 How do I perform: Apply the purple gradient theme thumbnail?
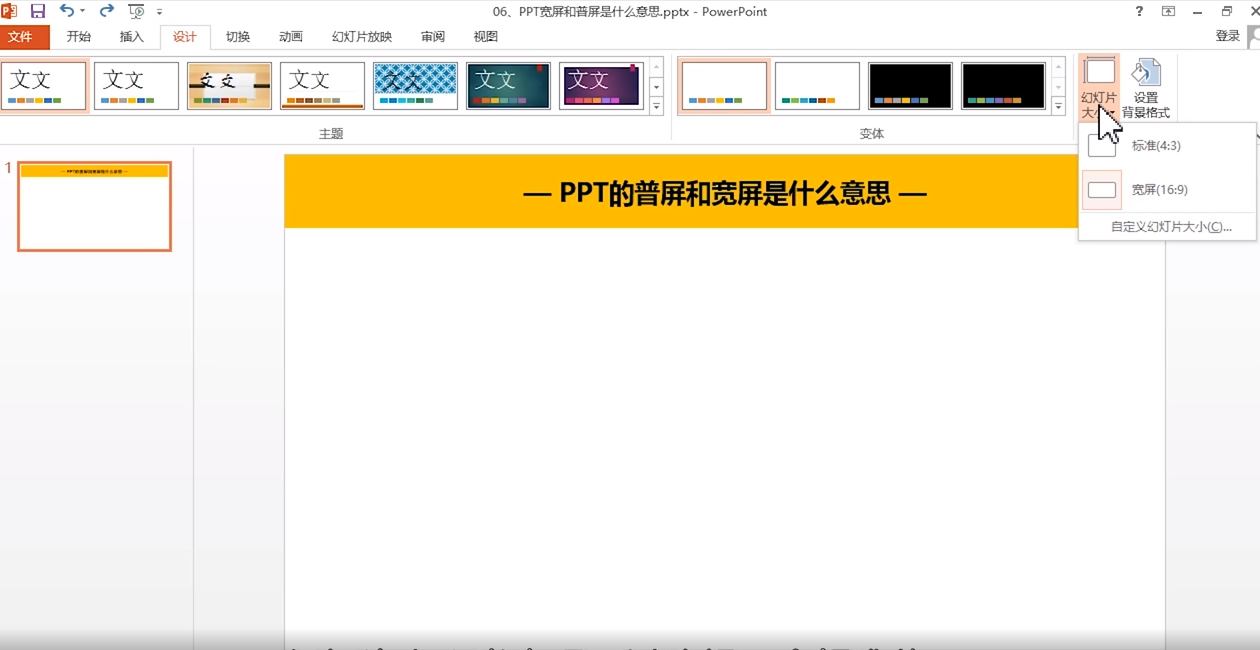click(x=602, y=86)
